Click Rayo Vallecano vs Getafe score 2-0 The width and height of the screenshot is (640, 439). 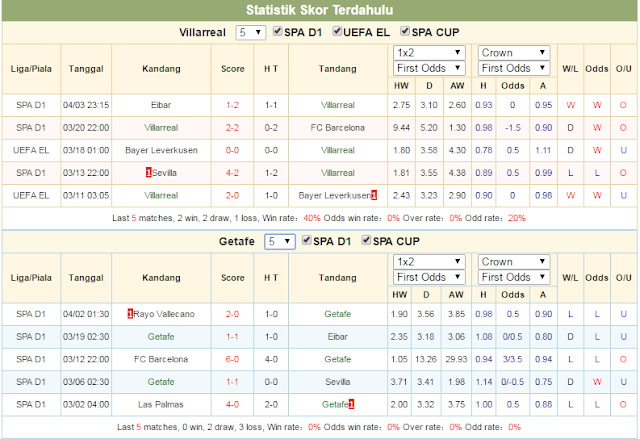click(232, 314)
